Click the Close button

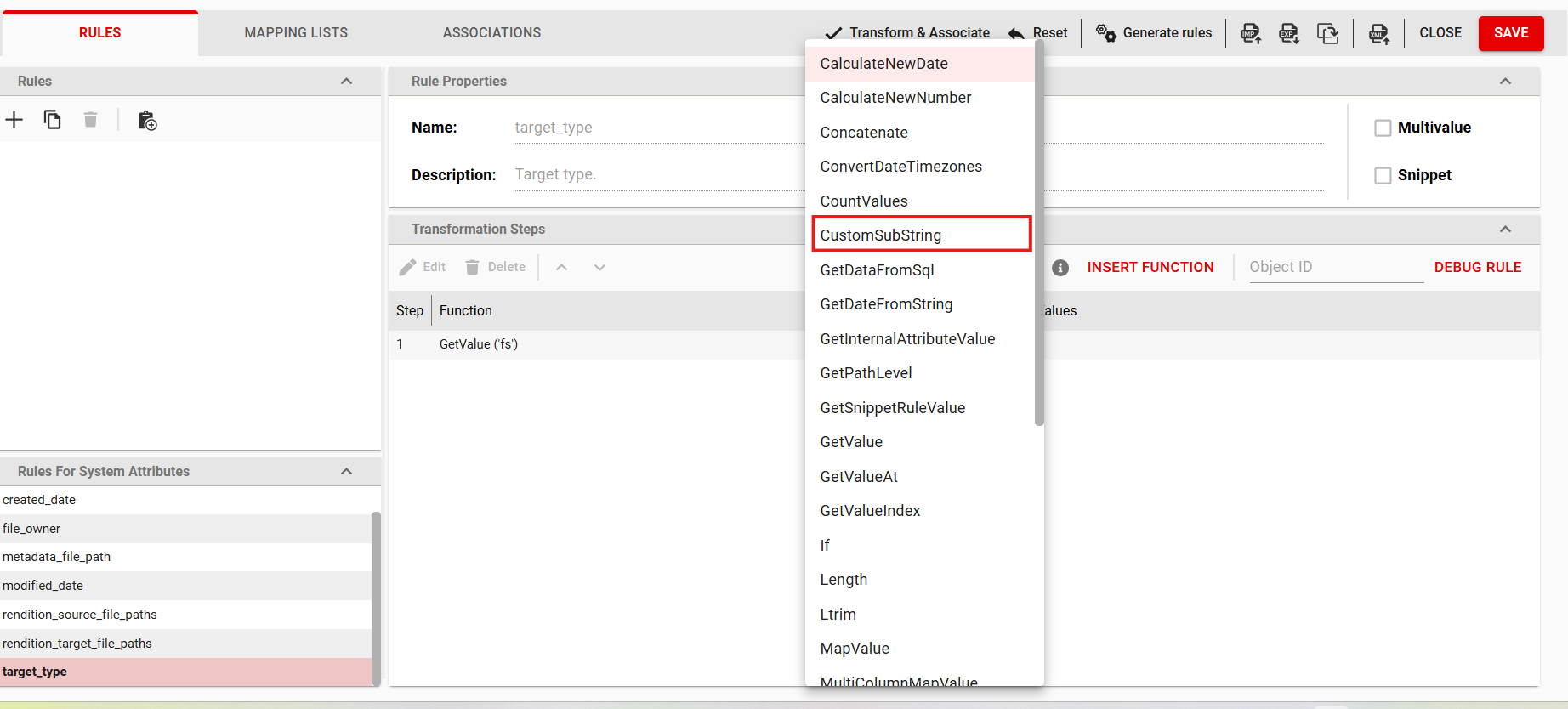[1440, 33]
